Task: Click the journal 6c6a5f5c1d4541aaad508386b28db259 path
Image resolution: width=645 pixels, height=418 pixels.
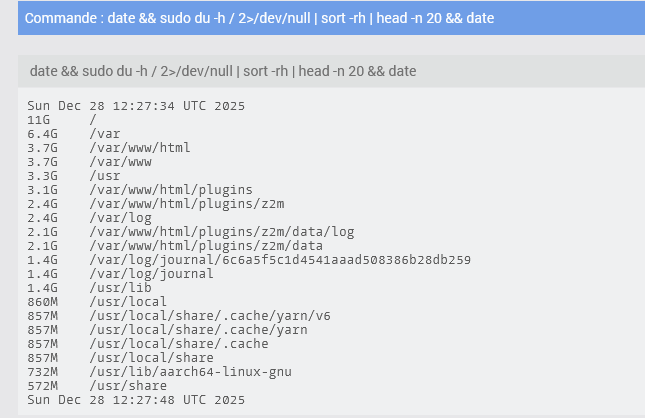Action: pyautogui.click(x=279, y=259)
